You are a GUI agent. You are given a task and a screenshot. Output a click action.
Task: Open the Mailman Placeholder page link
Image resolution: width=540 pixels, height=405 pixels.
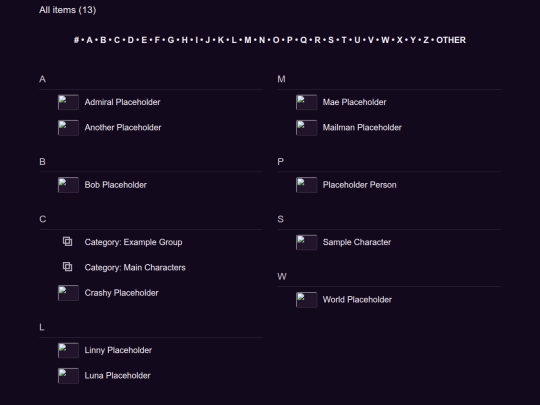[x=362, y=128]
